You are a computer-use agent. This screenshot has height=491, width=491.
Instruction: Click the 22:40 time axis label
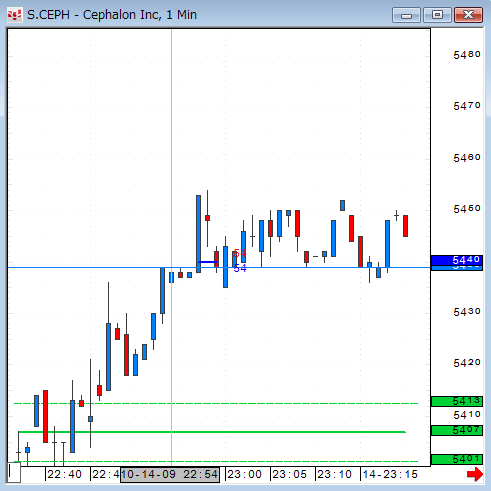64,474
